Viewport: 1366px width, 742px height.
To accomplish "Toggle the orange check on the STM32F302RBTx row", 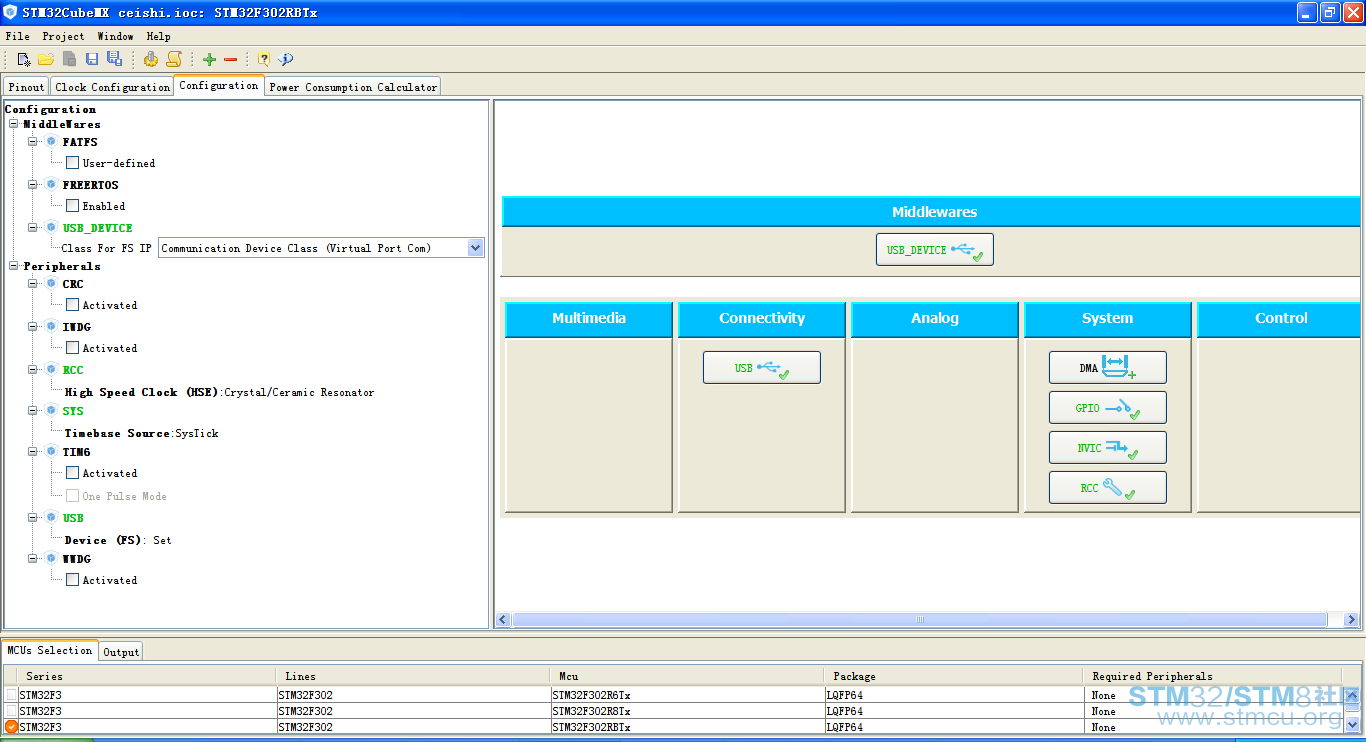I will [x=11, y=726].
